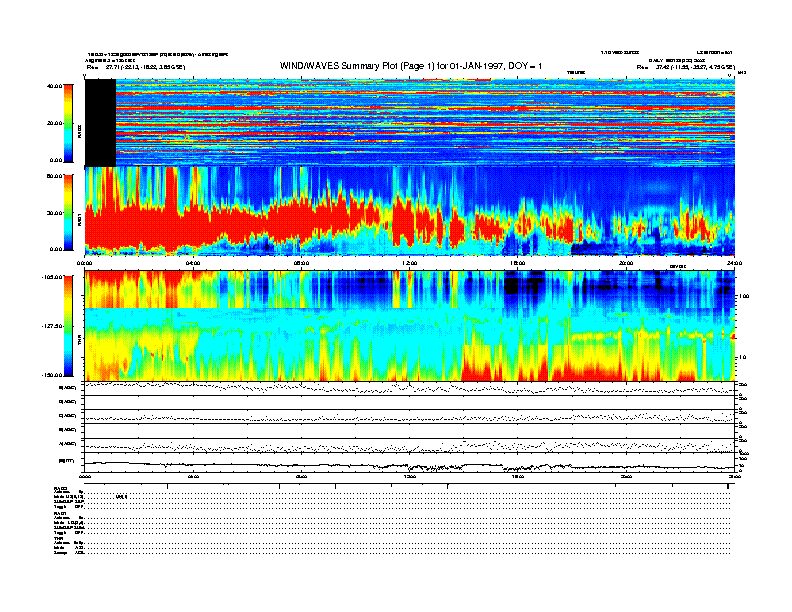Click the -127.50 label on TNR color scale
This screenshot has height=612, width=792.
click(x=53, y=326)
